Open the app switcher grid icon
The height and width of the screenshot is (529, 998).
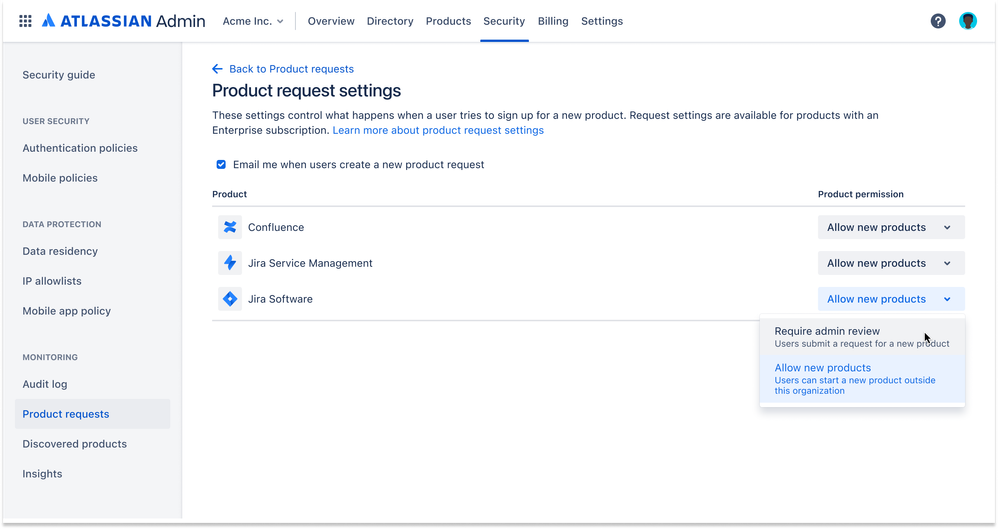(25, 21)
